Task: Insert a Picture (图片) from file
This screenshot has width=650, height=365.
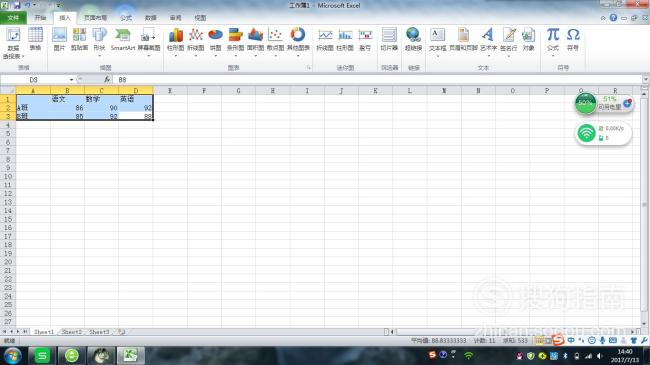Action: pyautogui.click(x=59, y=39)
